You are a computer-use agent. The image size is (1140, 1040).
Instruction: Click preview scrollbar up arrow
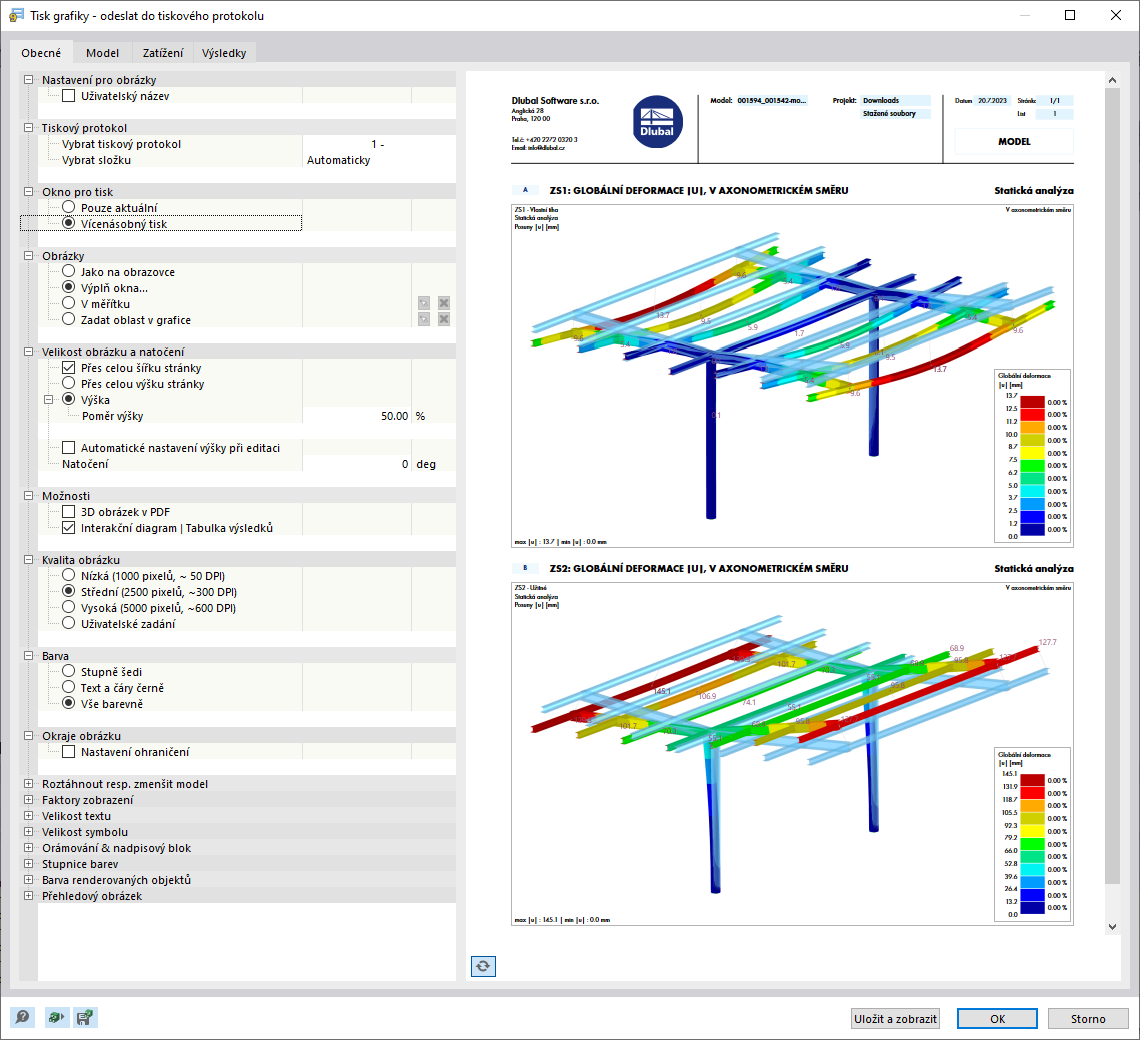pos(1112,80)
